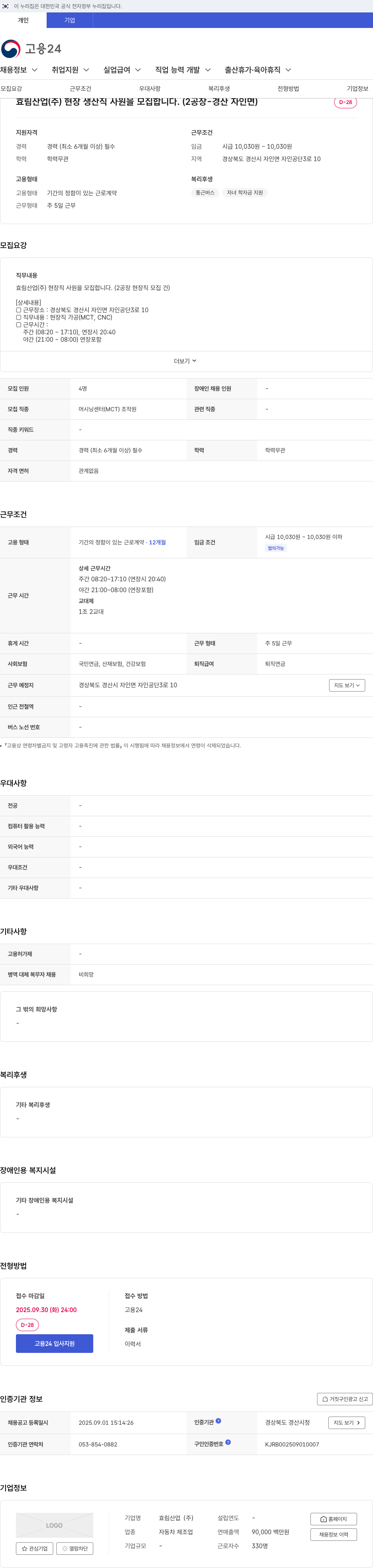This screenshot has height=1568, width=373.
Task: Jump to 기업정보 section tab
Action: click(358, 89)
